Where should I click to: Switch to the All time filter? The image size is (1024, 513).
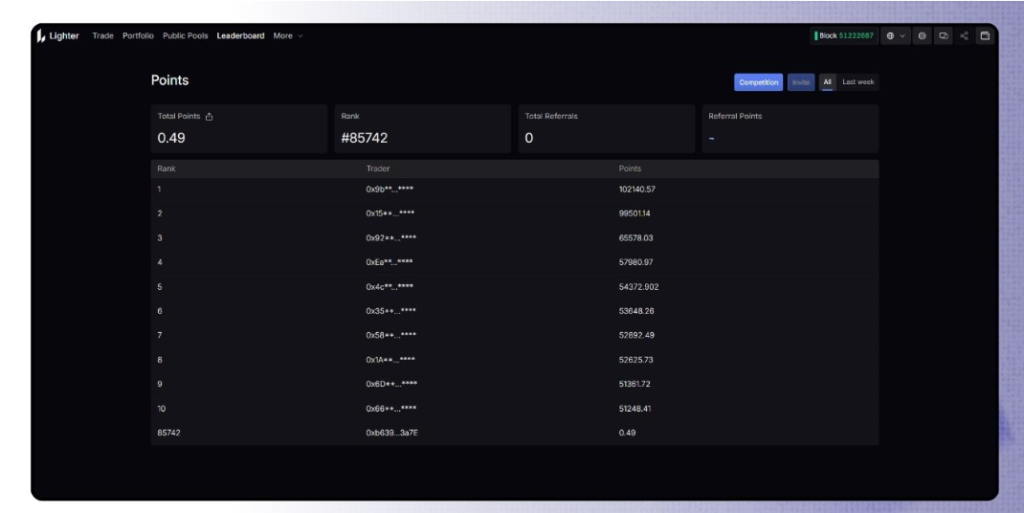click(x=827, y=82)
